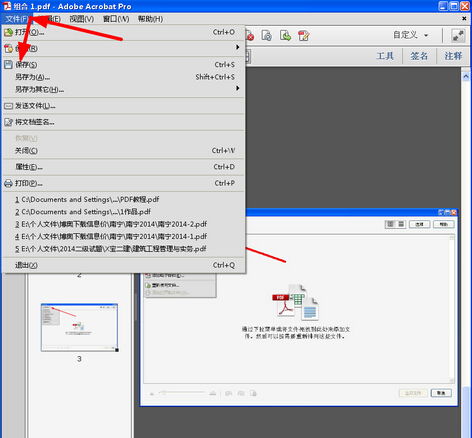Click the printer icon beside 打印(P)
Screen dimensions: 472x438
(8, 184)
